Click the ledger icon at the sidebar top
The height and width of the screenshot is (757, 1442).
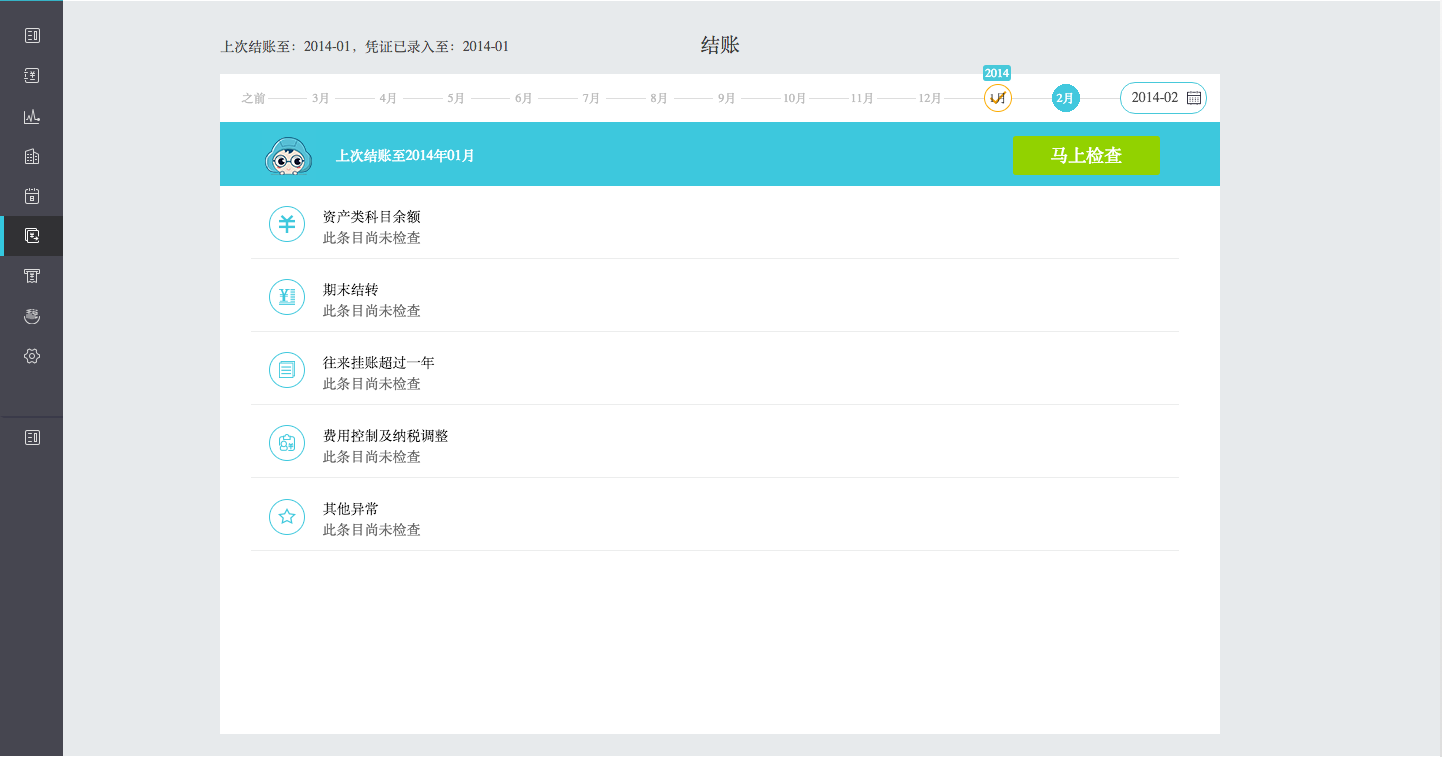click(x=32, y=35)
